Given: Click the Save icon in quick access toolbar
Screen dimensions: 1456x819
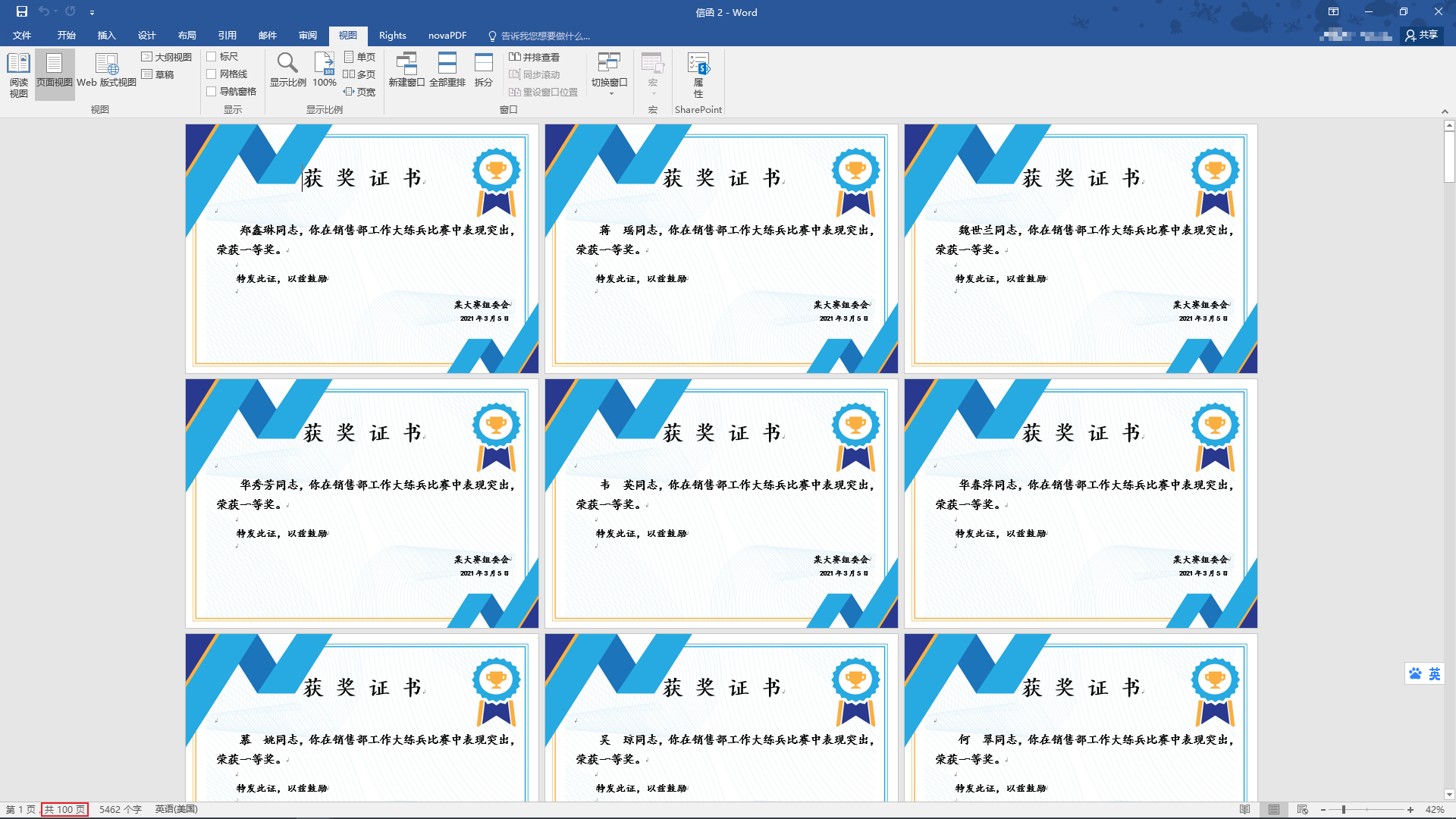Looking at the screenshot, I should tap(22, 11).
